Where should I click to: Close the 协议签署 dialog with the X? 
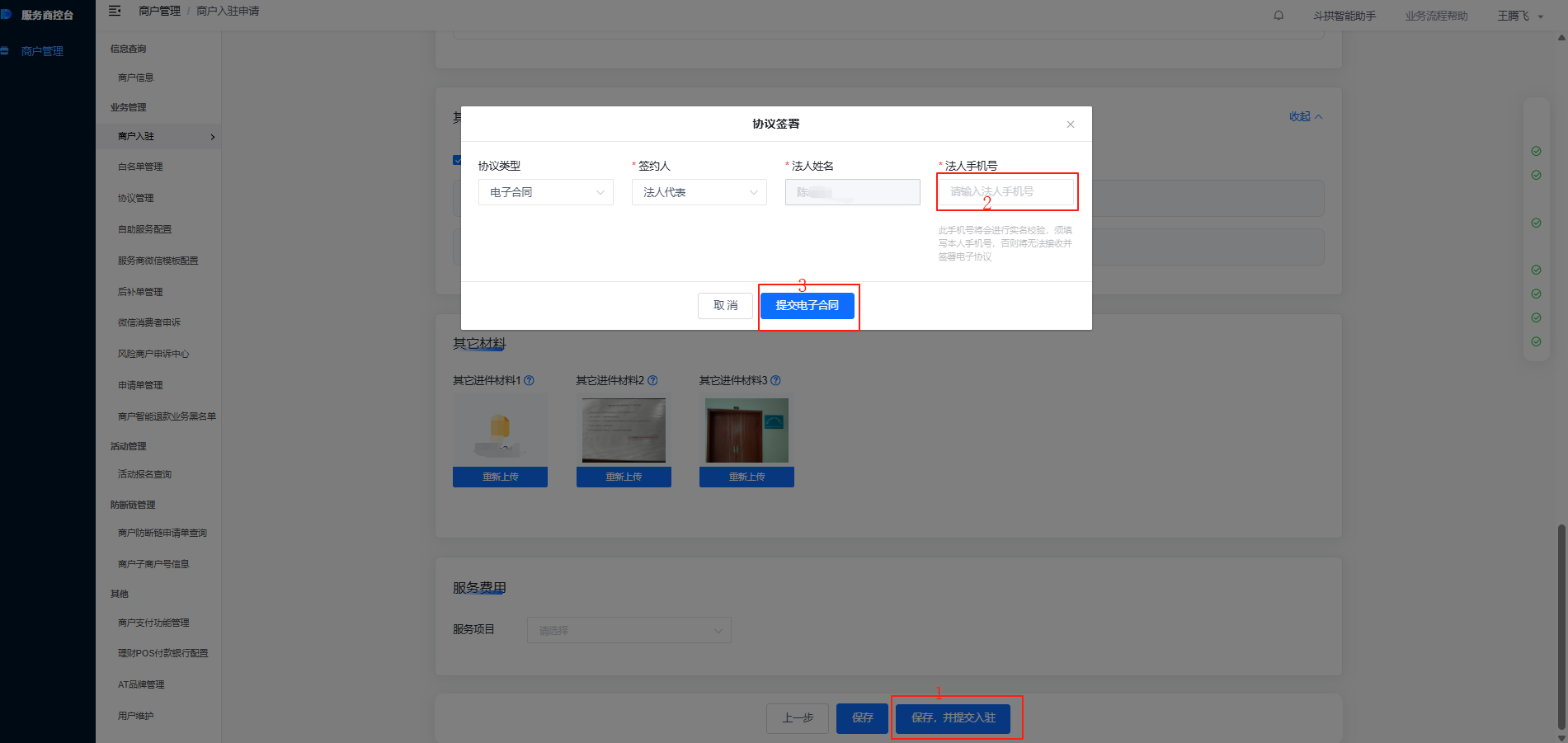point(1071,125)
